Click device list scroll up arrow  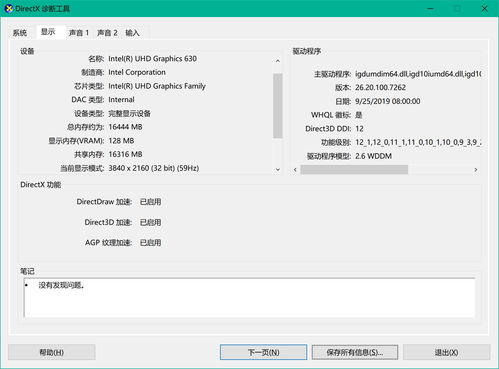tap(278, 61)
